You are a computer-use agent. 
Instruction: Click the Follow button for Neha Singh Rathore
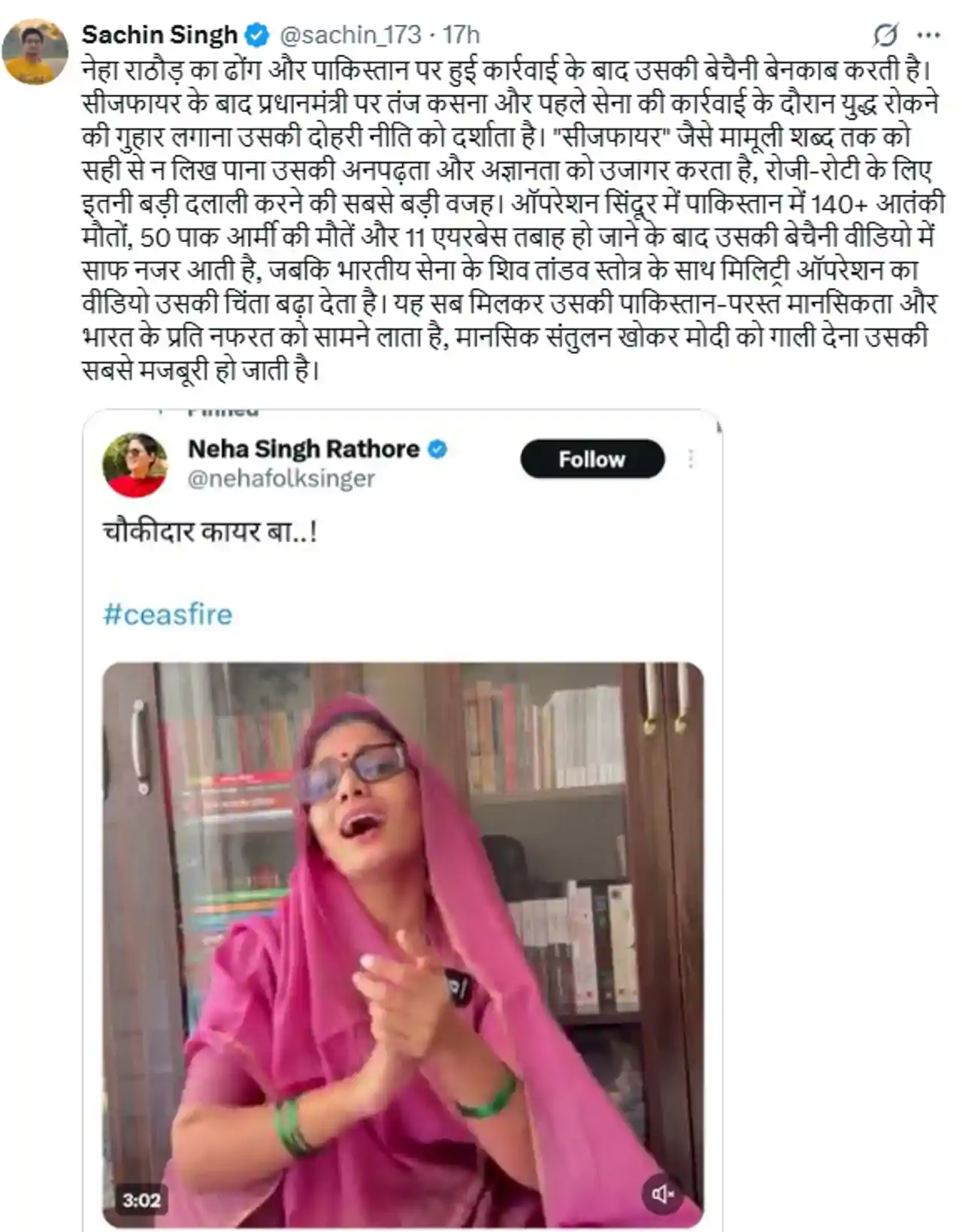click(592, 459)
